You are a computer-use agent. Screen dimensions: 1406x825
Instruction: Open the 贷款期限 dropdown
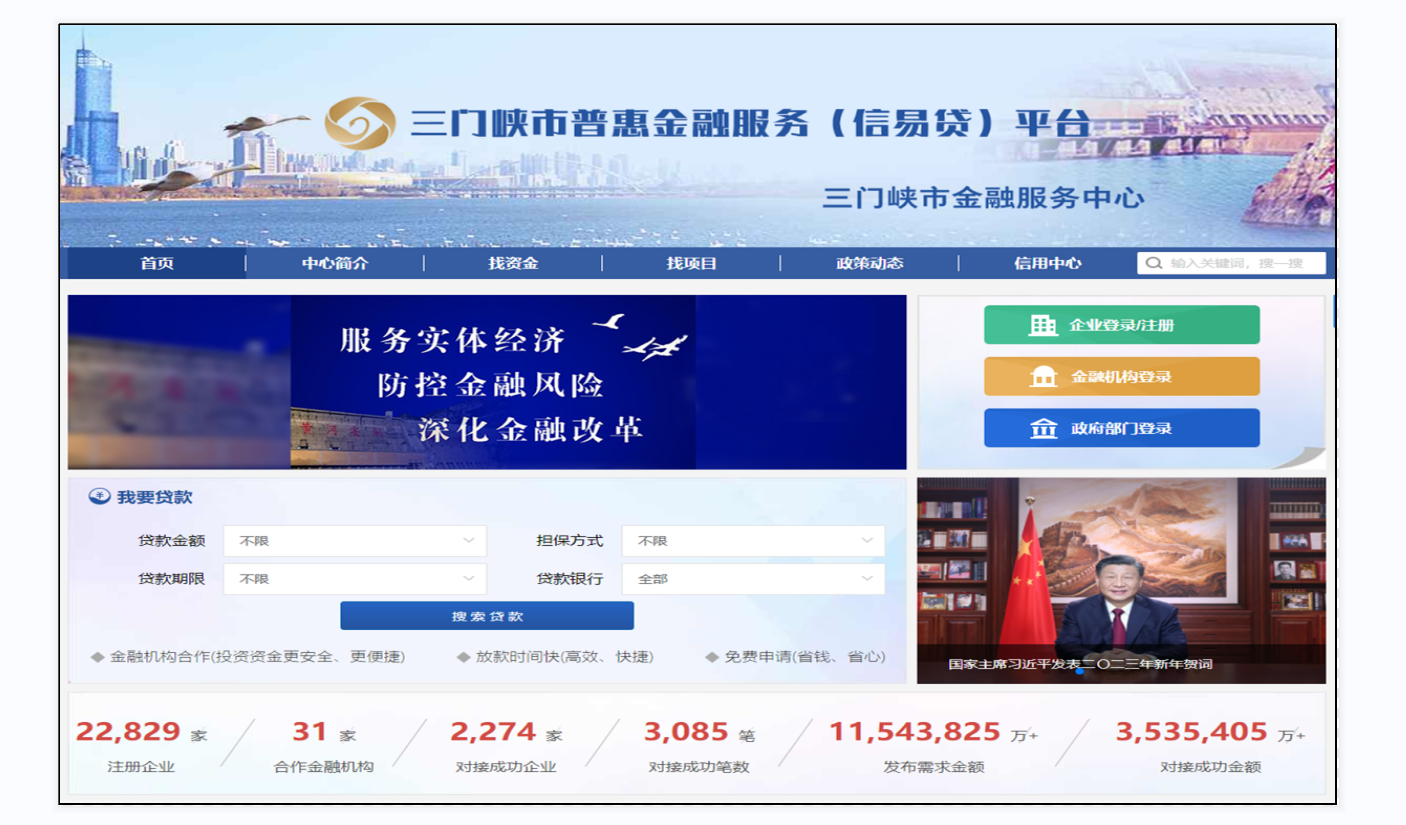point(354,579)
